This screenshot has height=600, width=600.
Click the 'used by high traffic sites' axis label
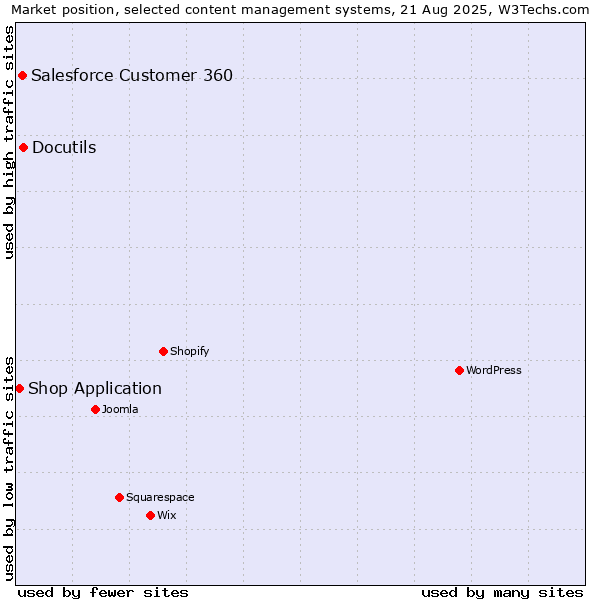(8, 142)
